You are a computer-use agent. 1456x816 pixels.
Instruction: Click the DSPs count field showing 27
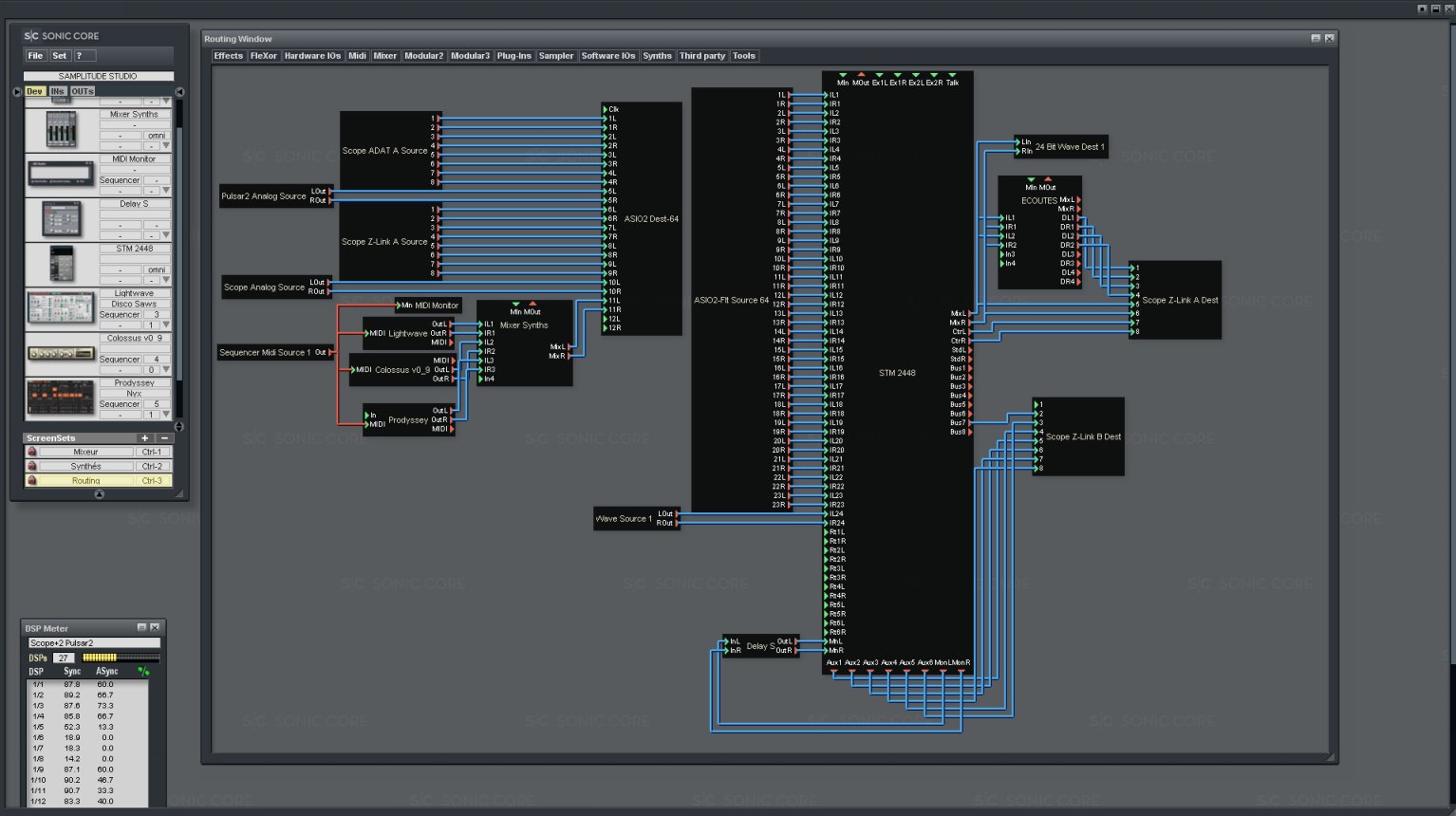pyautogui.click(x=64, y=658)
